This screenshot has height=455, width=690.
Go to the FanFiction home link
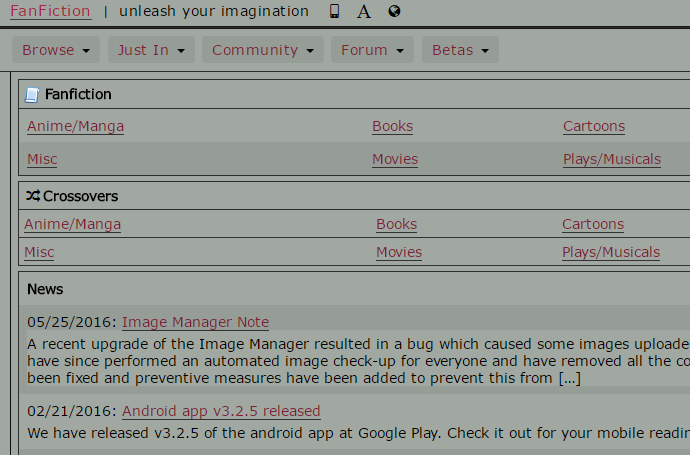(x=50, y=12)
